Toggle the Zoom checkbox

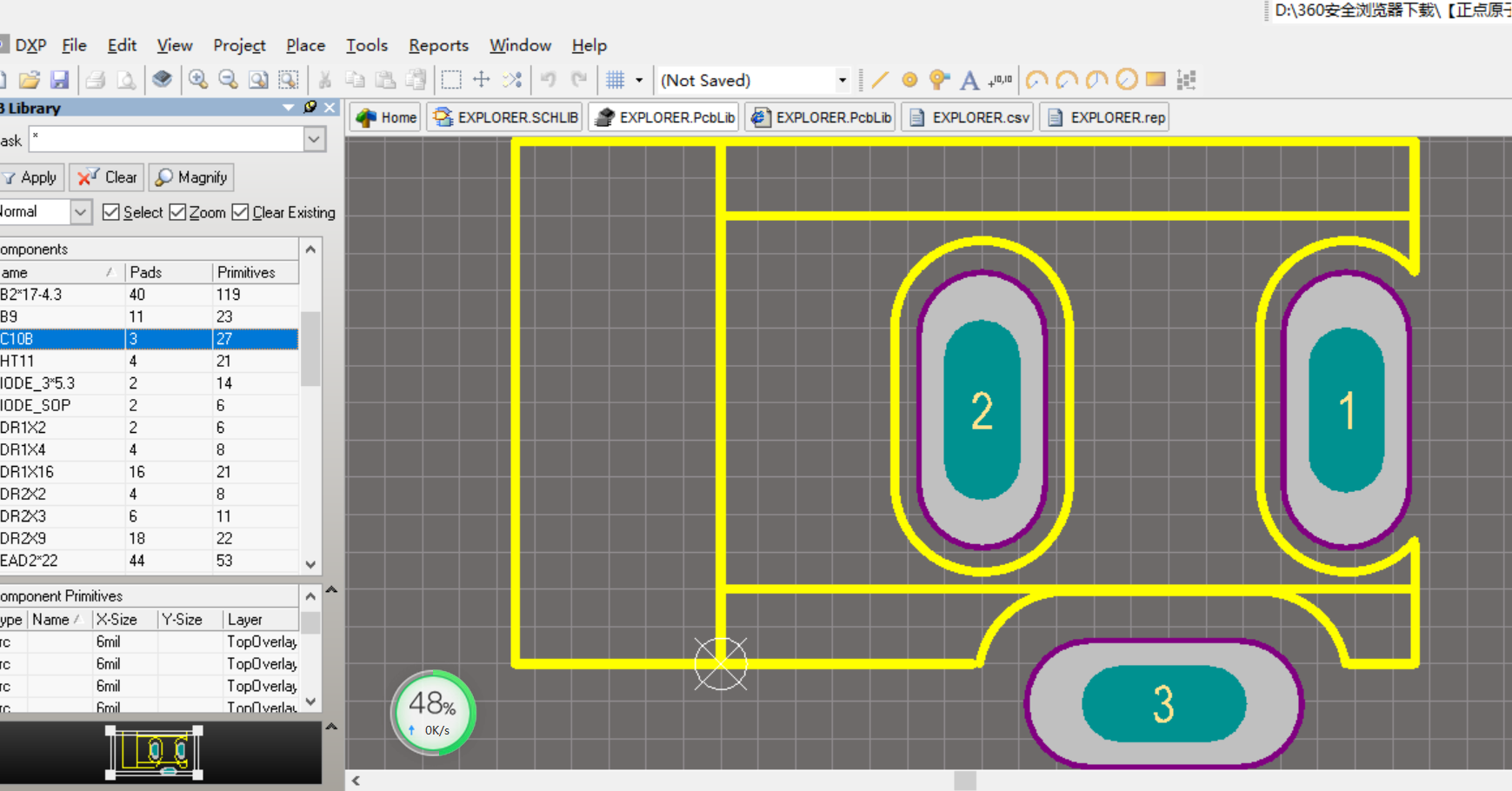[x=177, y=212]
